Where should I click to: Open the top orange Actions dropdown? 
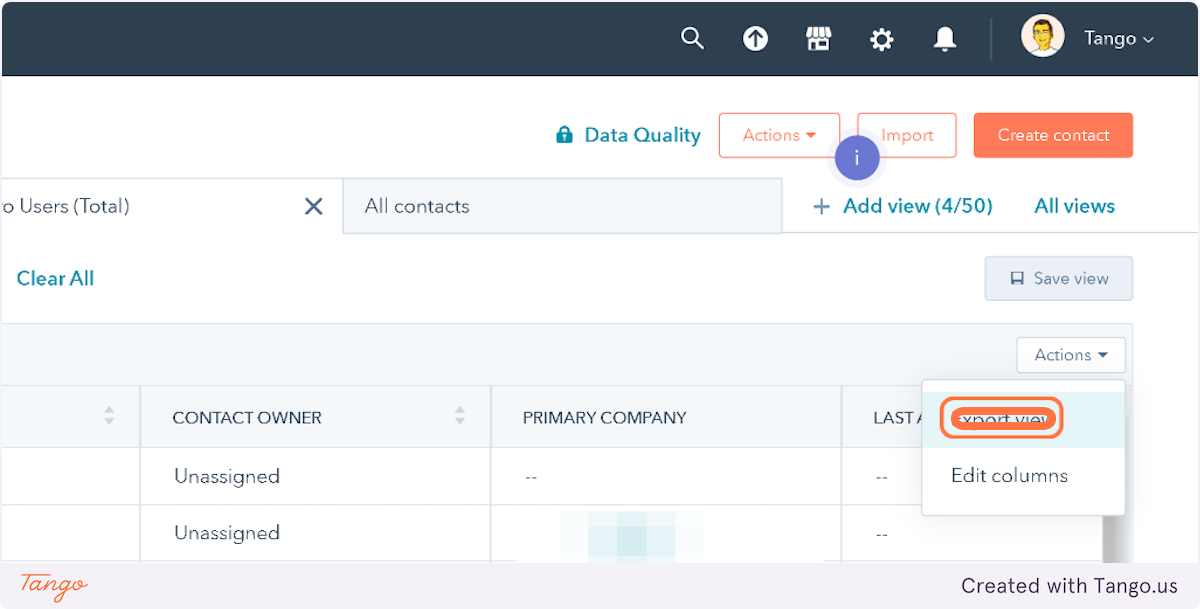(x=779, y=135)
